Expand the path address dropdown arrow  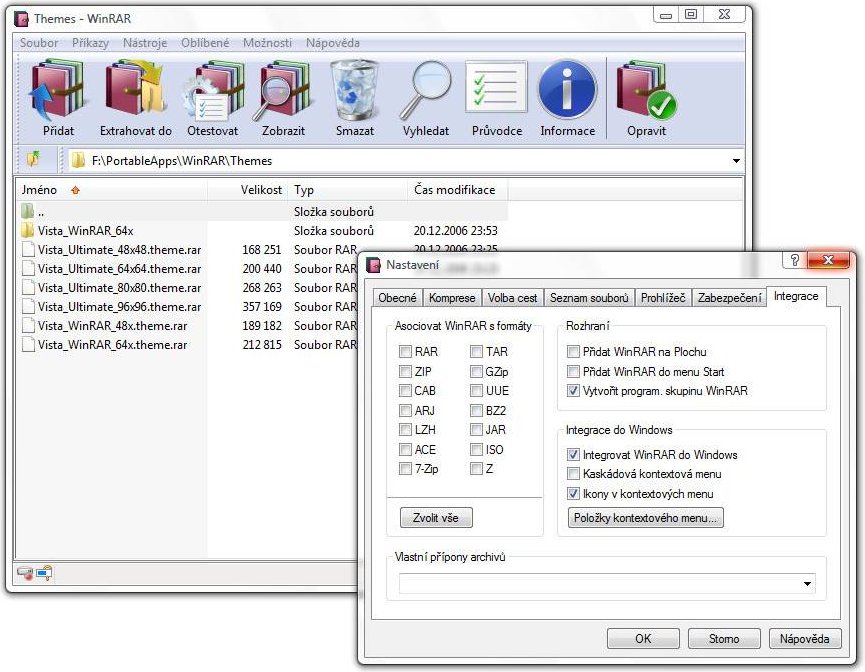[736, 161]
